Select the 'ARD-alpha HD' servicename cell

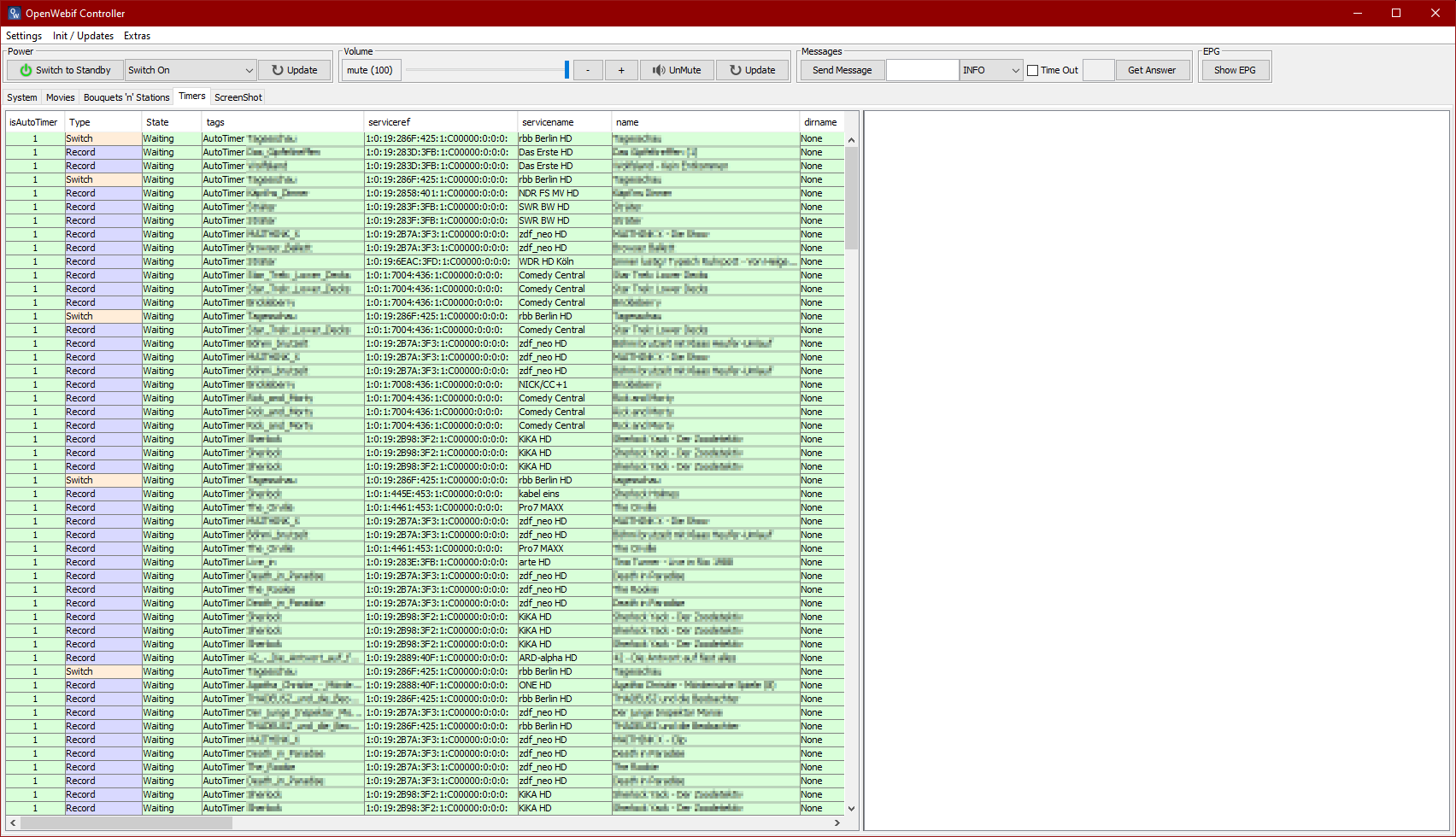[x=565, y=658]
